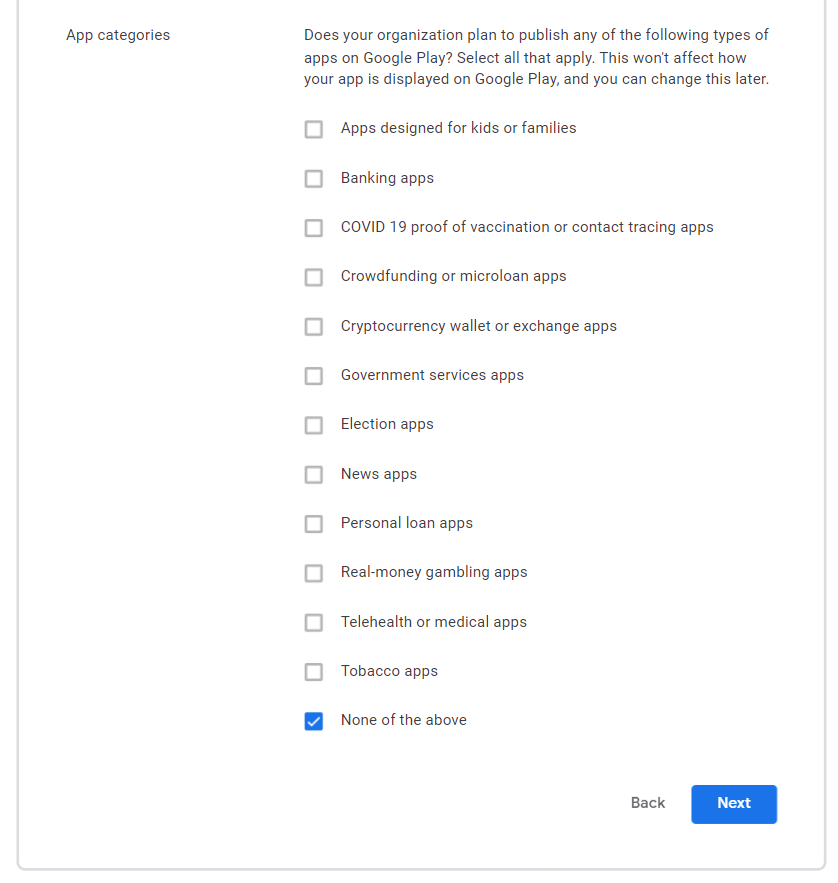This screenshot has width=838, height=883.
Task: Tick the Banking apps checkbox
Action: [x=314, y=179]
